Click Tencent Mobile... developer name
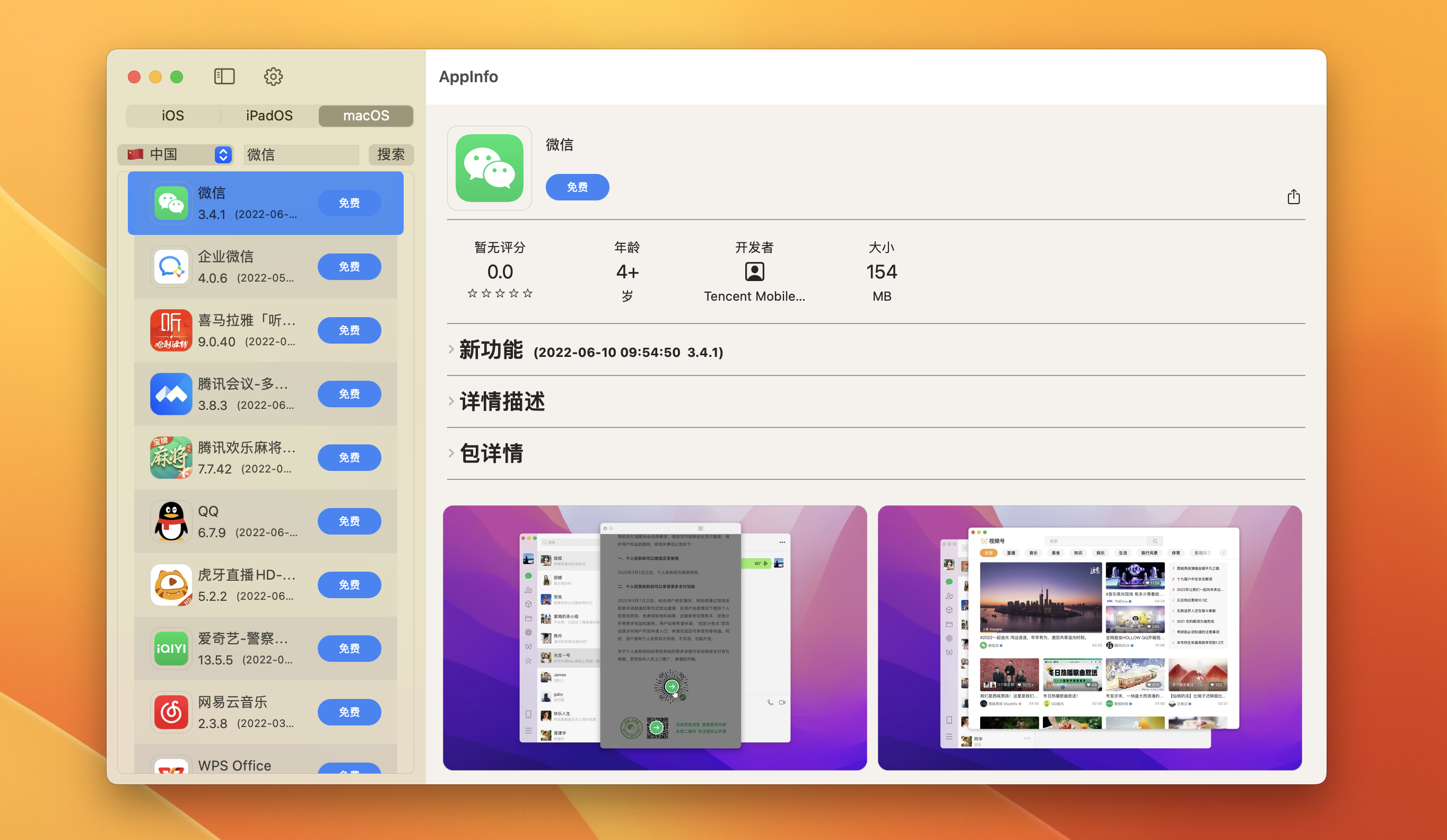1447x840 pixels. pos(754,296)
